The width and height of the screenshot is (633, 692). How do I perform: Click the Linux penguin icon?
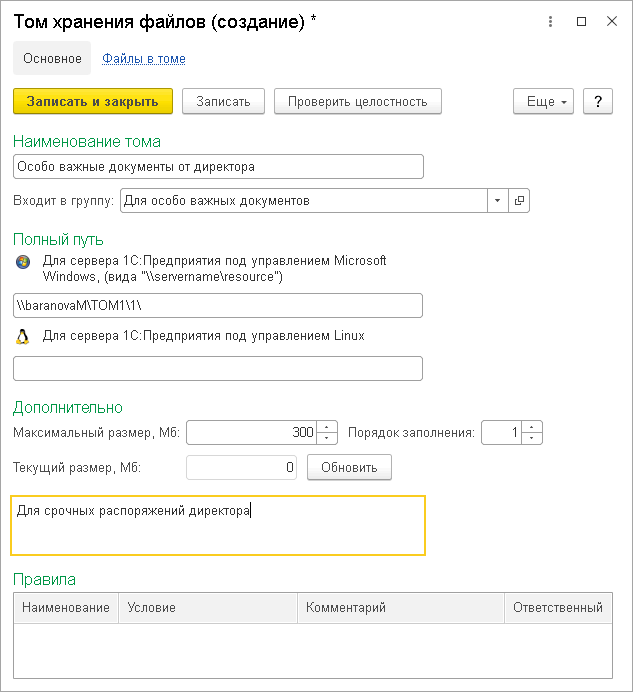coord(23,337)
